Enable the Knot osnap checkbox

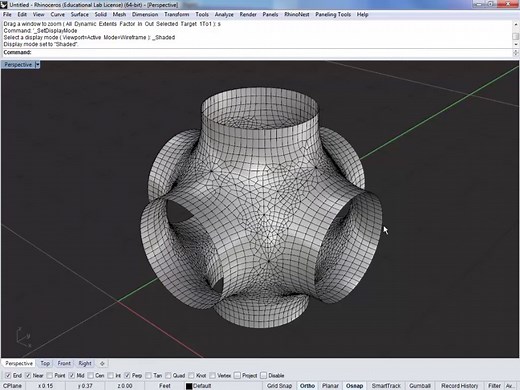click(x=191, y=376)
